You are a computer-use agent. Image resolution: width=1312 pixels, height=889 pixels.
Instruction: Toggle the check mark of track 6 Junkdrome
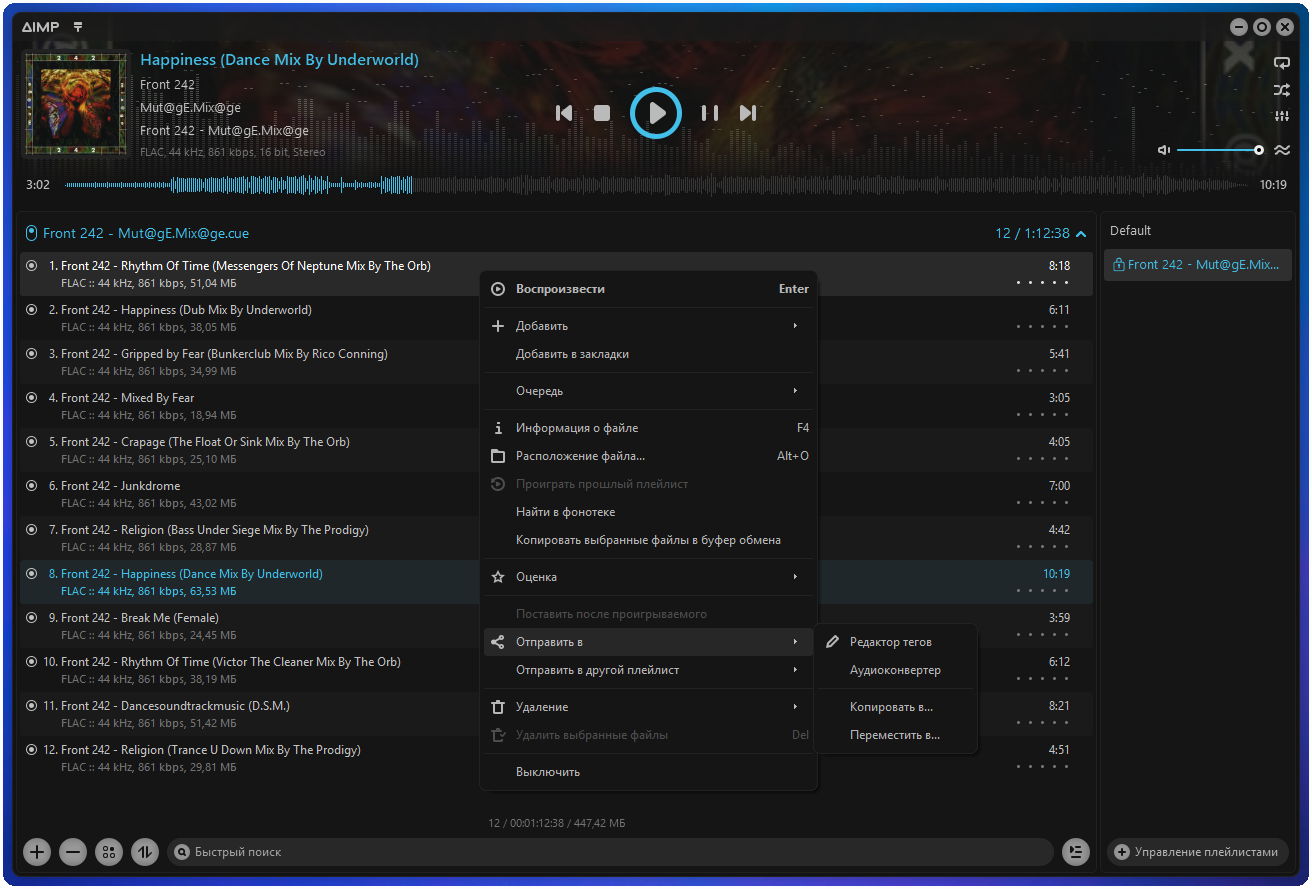(x=31, y=486)
